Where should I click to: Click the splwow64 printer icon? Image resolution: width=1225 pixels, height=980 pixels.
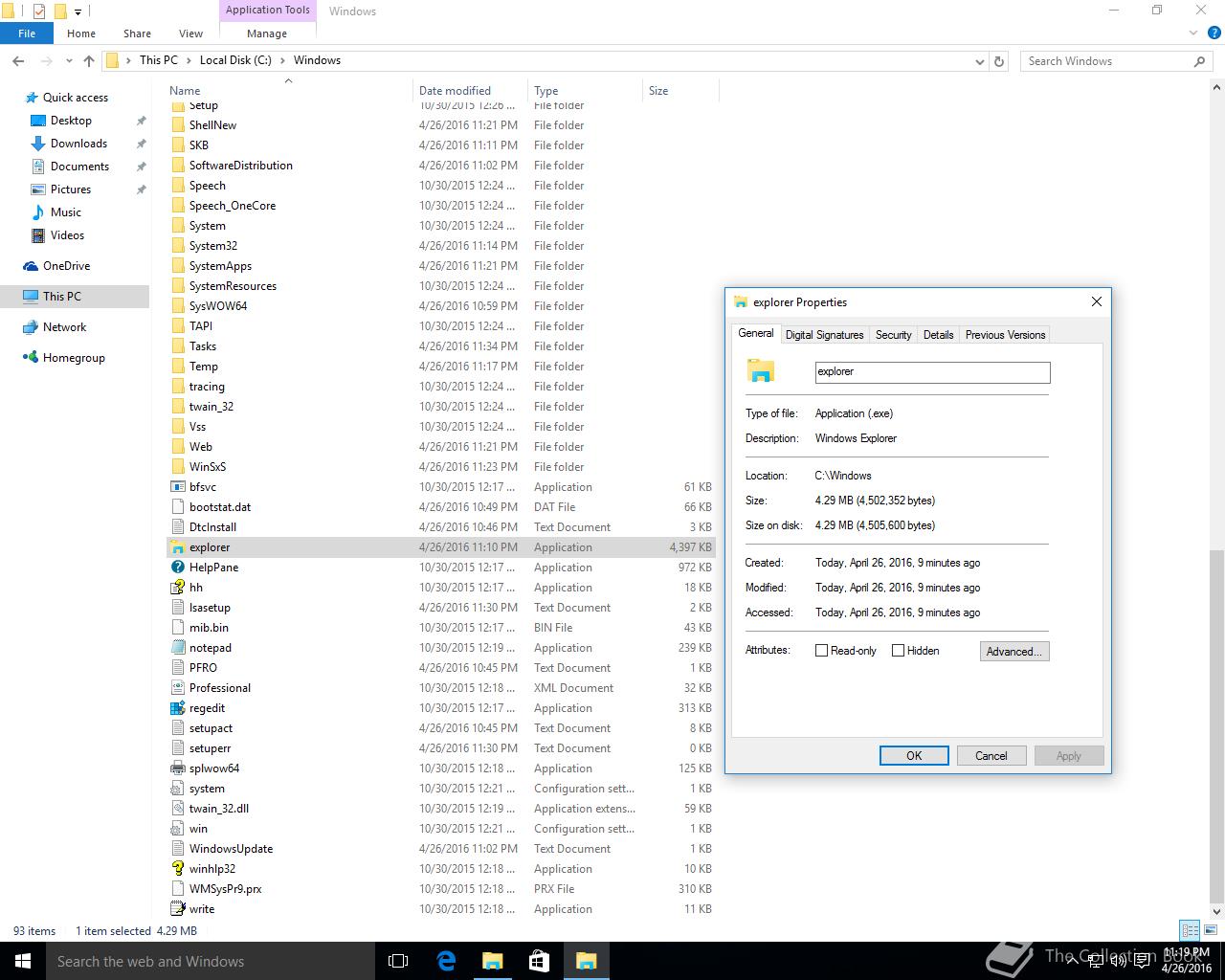coord(177,768)
